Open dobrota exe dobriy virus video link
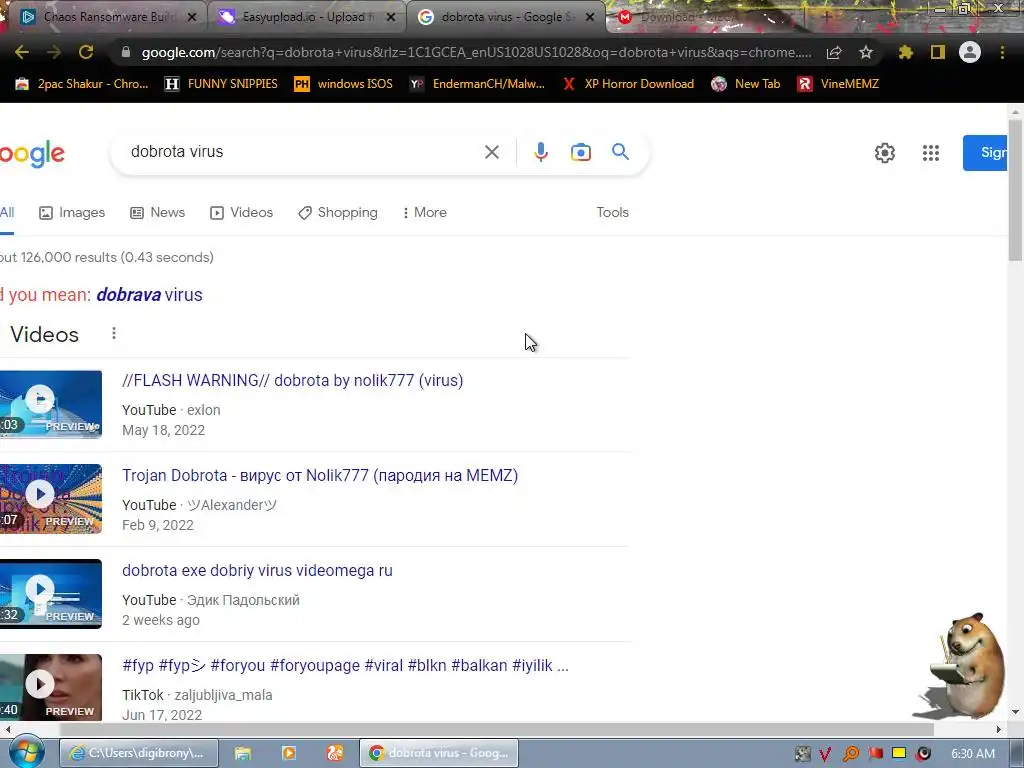This screenshot has width=1024, height=768. tap(257, 570)
